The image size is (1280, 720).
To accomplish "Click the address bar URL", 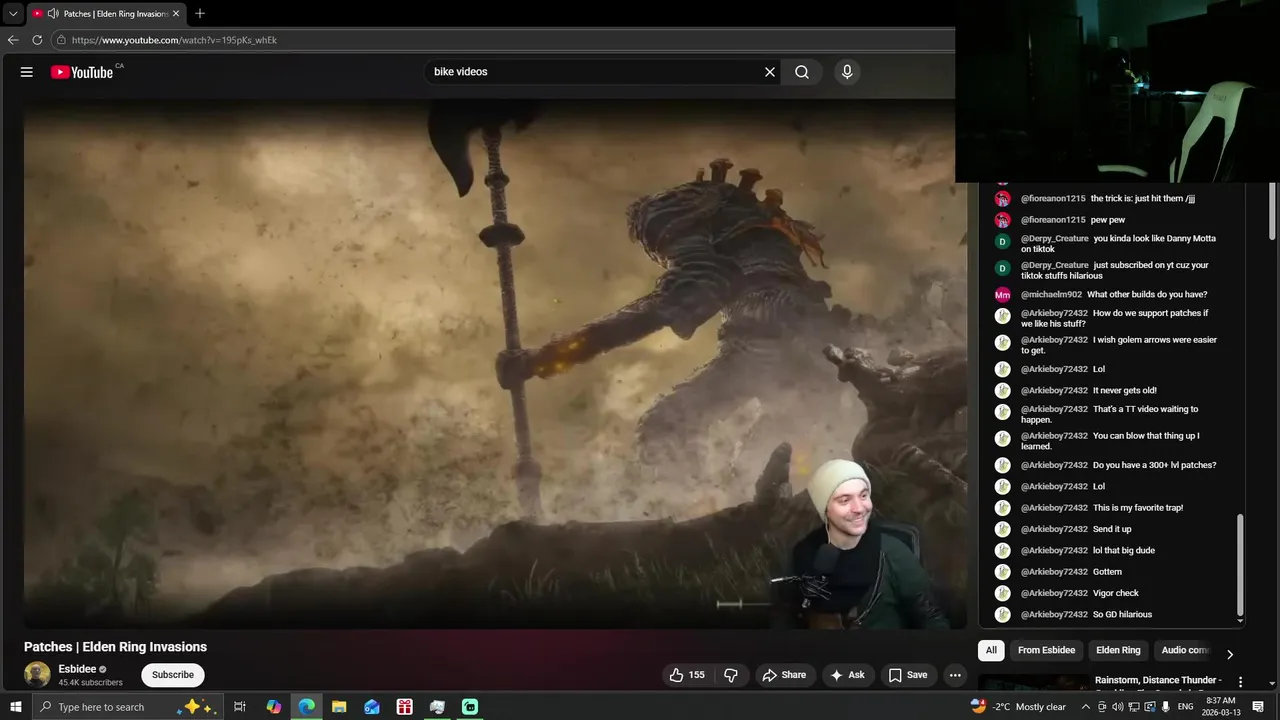I will point(174,40).
